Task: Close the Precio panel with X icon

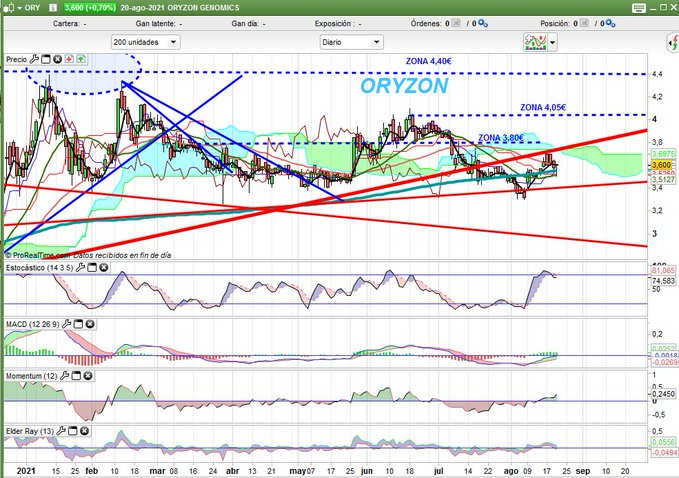Action: [57, 59]
